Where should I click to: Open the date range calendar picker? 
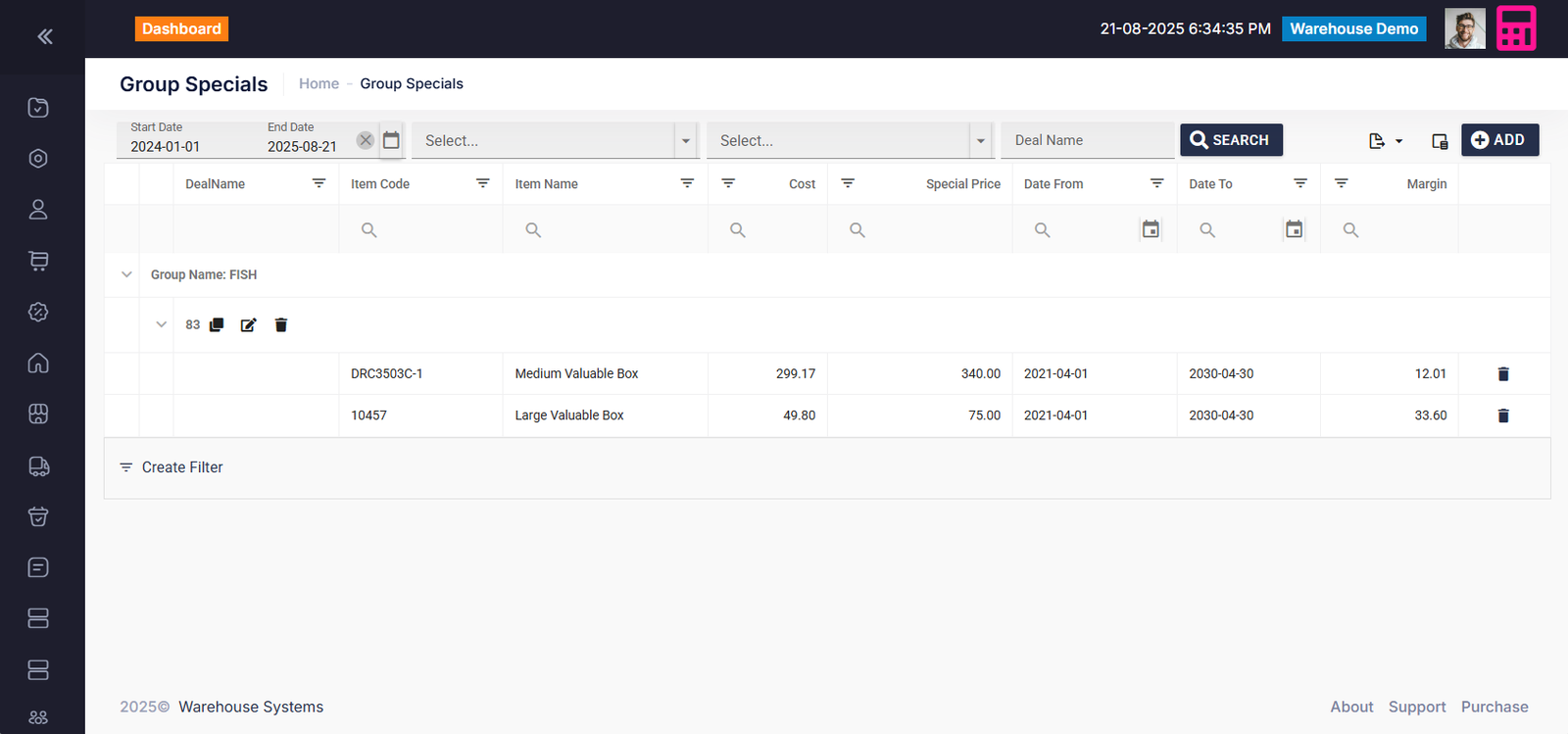391,140
